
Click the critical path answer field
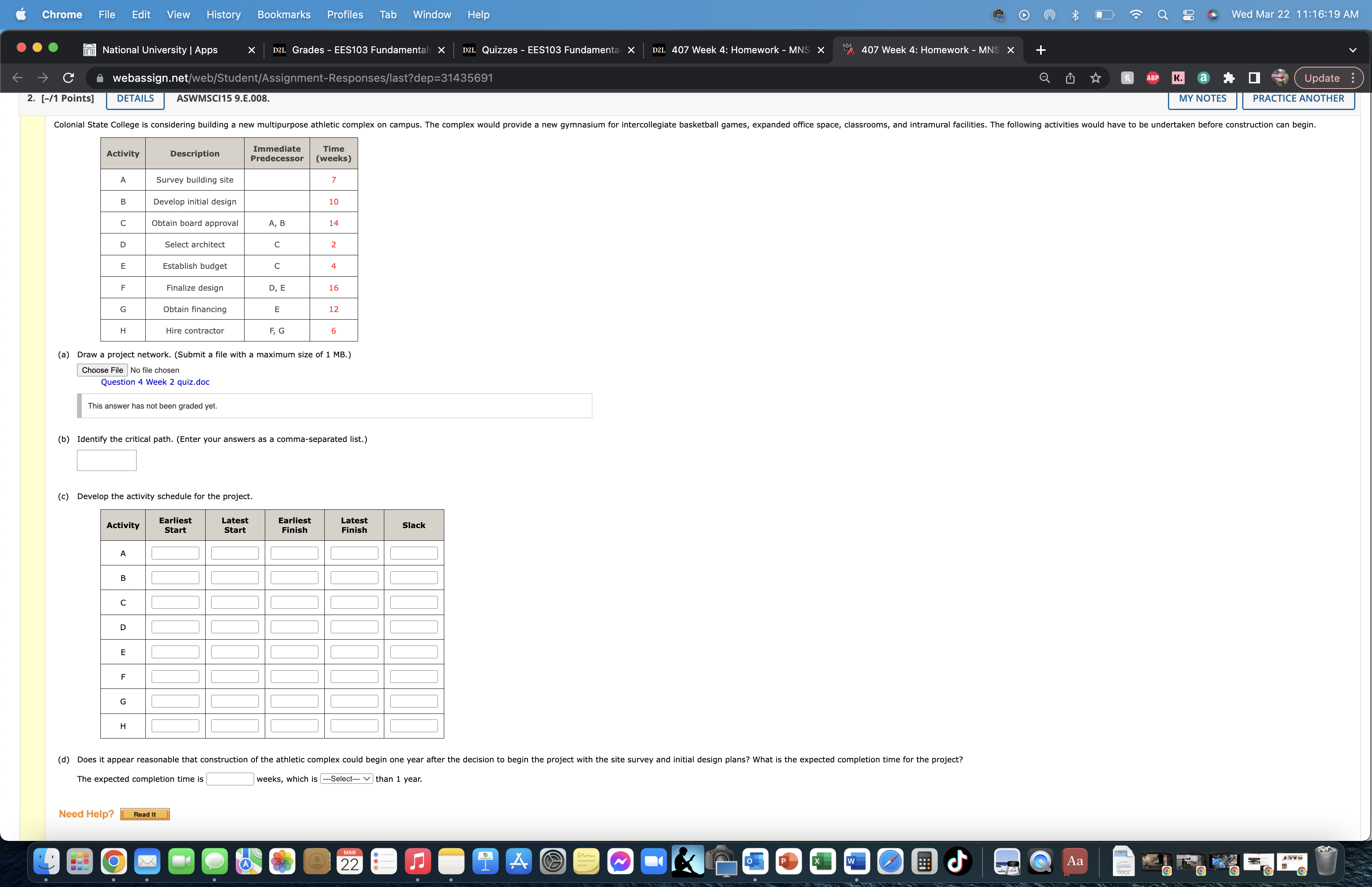[106, 460]
